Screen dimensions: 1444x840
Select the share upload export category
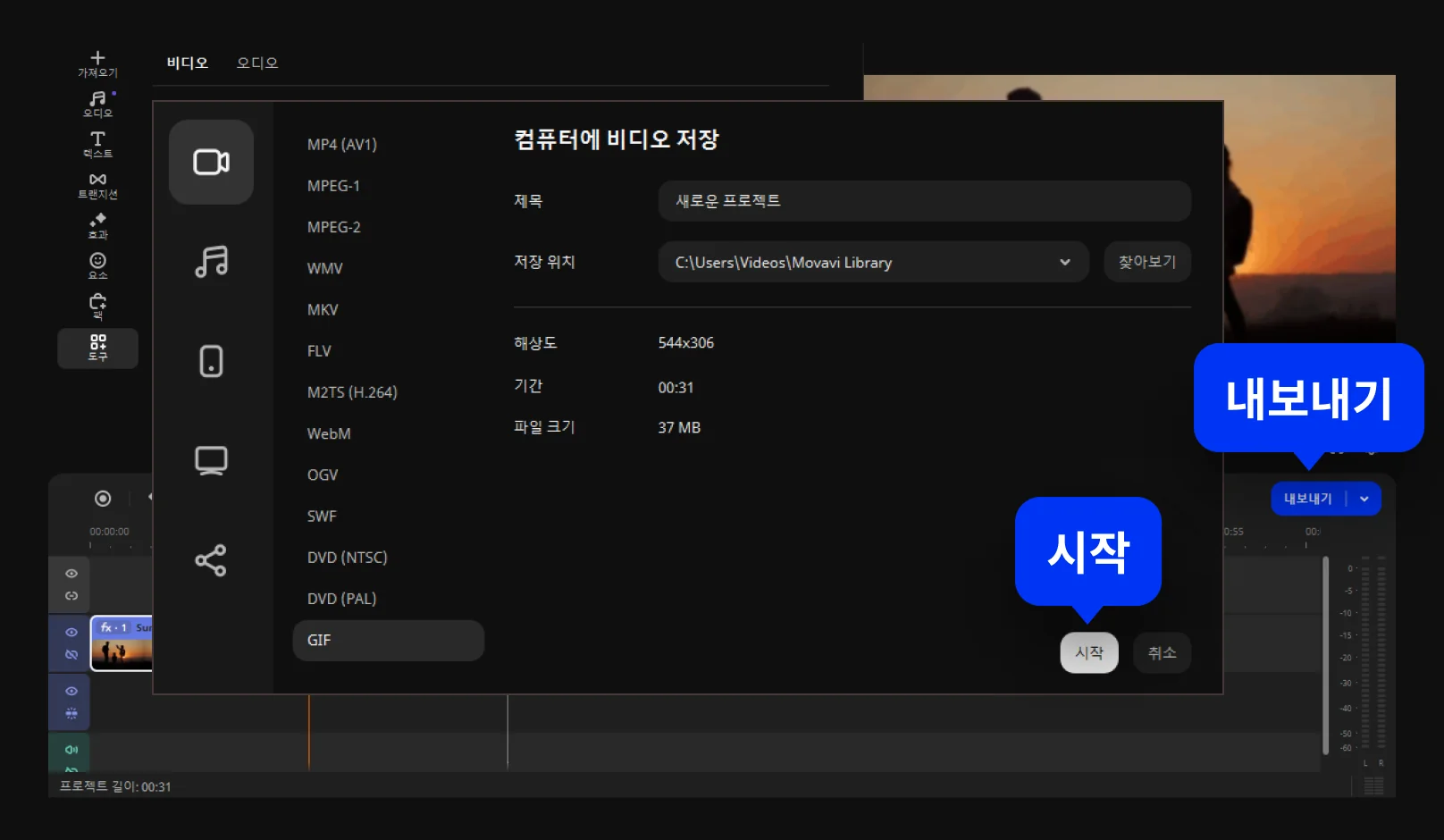[211, 560]
